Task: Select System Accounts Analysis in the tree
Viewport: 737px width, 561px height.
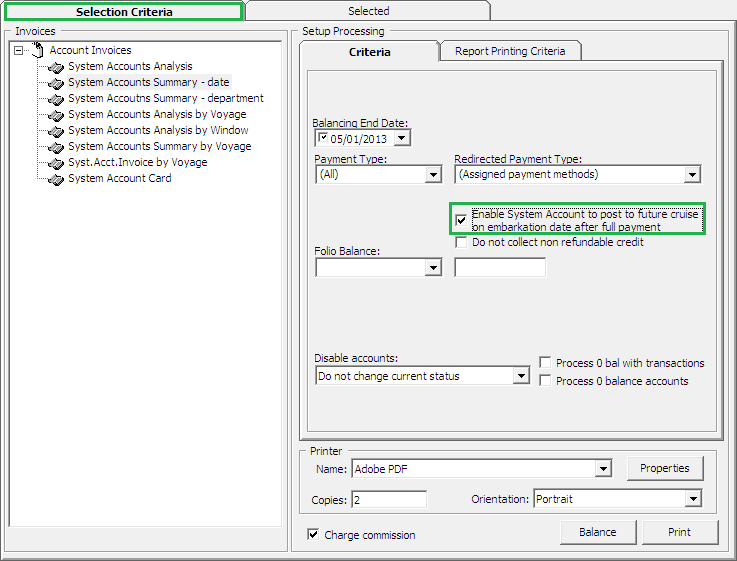Action: (x=130, y=66)
